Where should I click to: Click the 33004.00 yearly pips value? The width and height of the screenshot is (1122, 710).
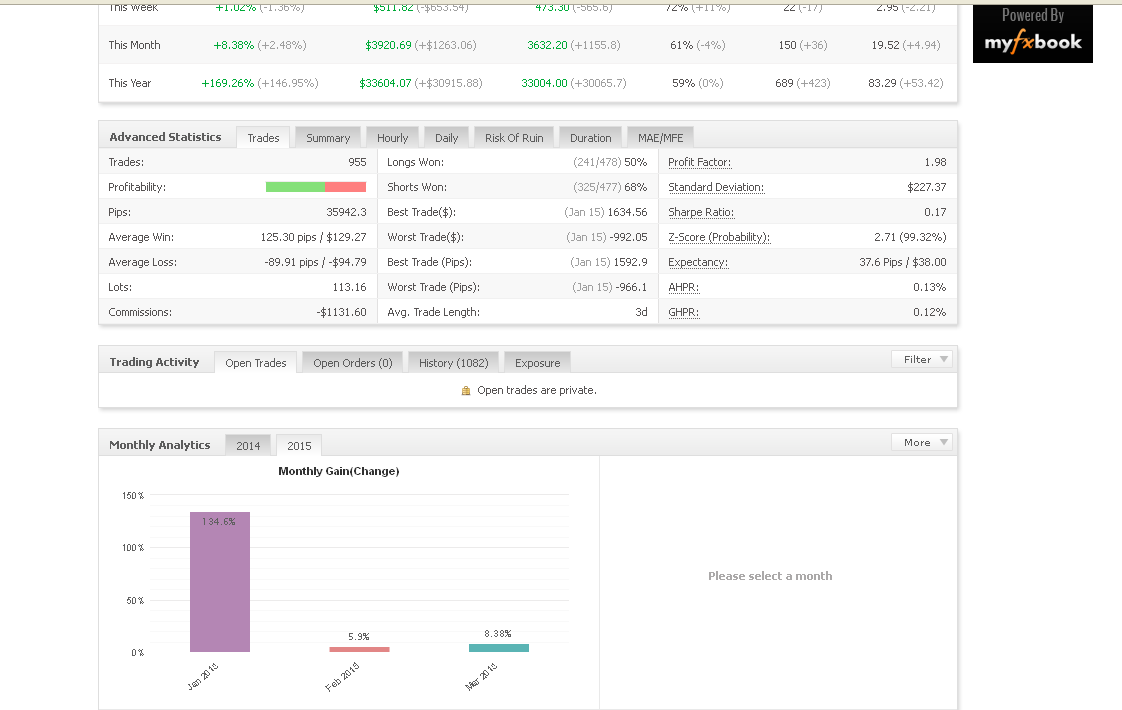(545, 83)
